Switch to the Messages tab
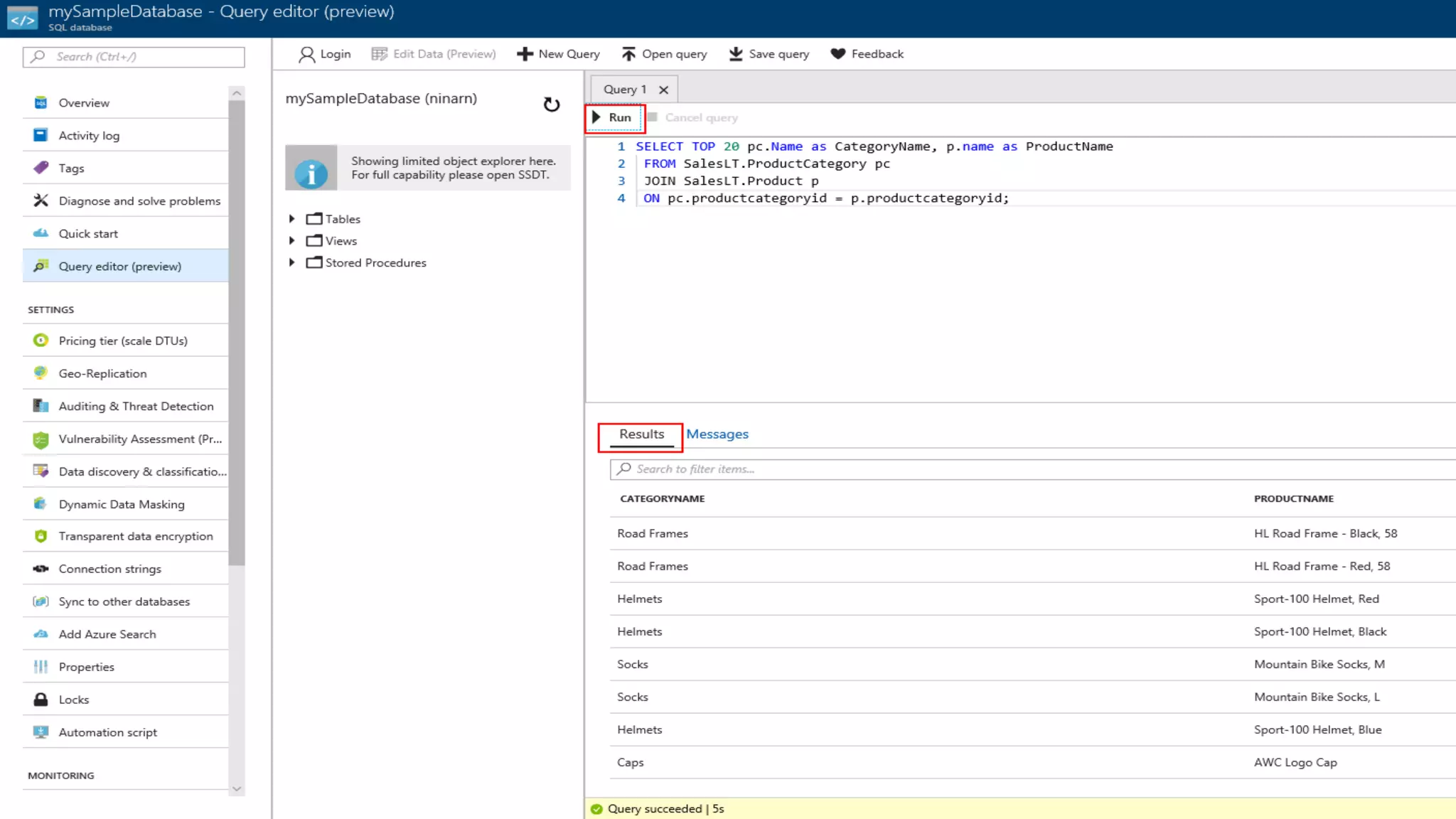1456x819 pixels. [717, 434]
